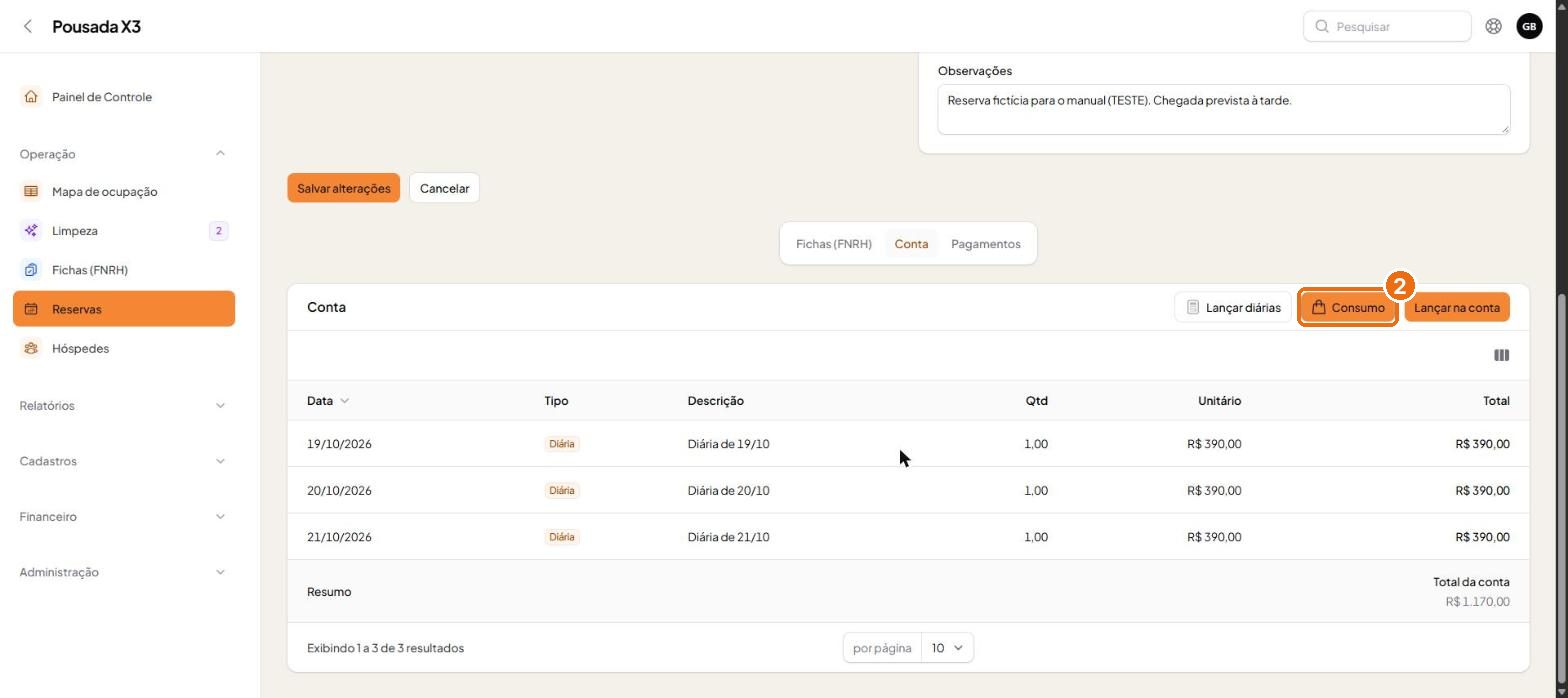
Task: Open Hóspedes in the sidebar
Action: coord(124,348)
